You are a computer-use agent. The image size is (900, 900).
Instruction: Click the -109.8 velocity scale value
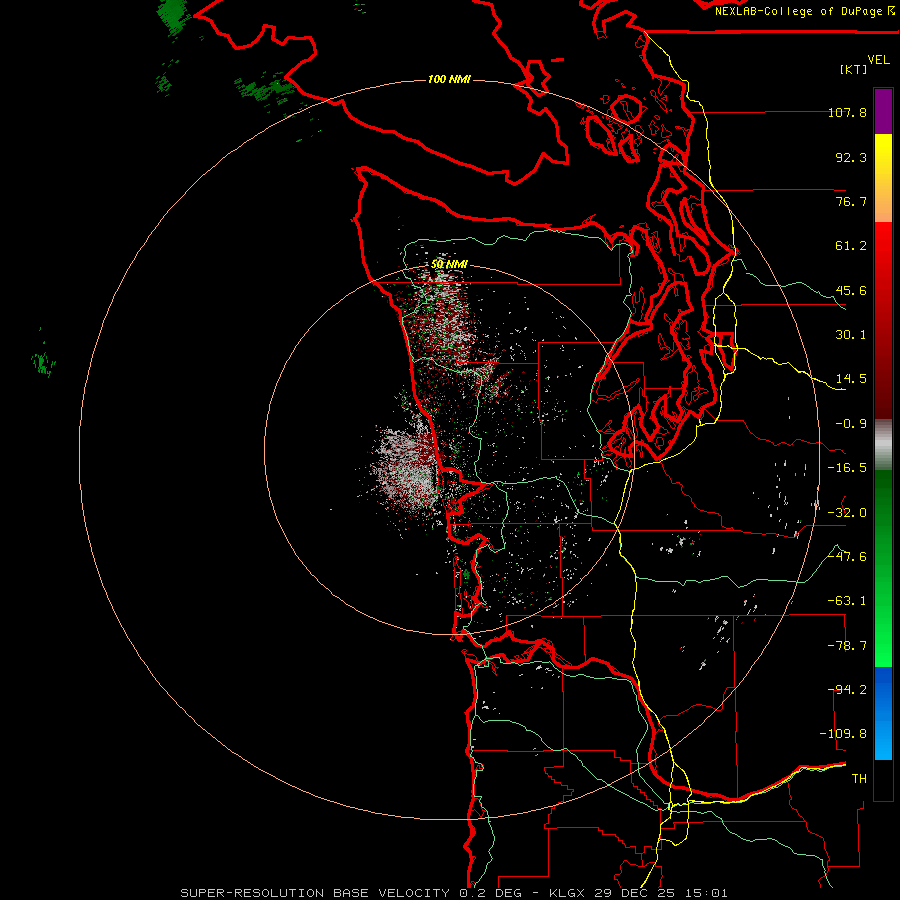click(x=843, y=734)
